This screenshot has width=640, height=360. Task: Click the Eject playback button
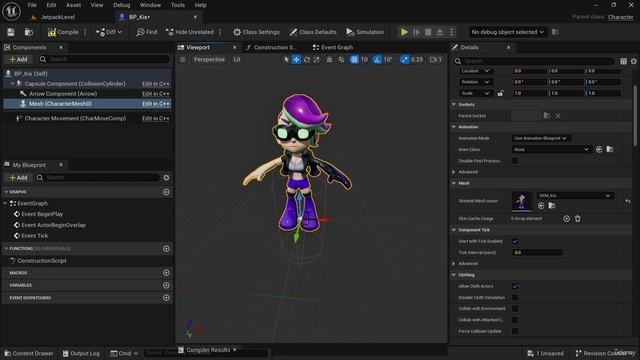click(440, 32)
